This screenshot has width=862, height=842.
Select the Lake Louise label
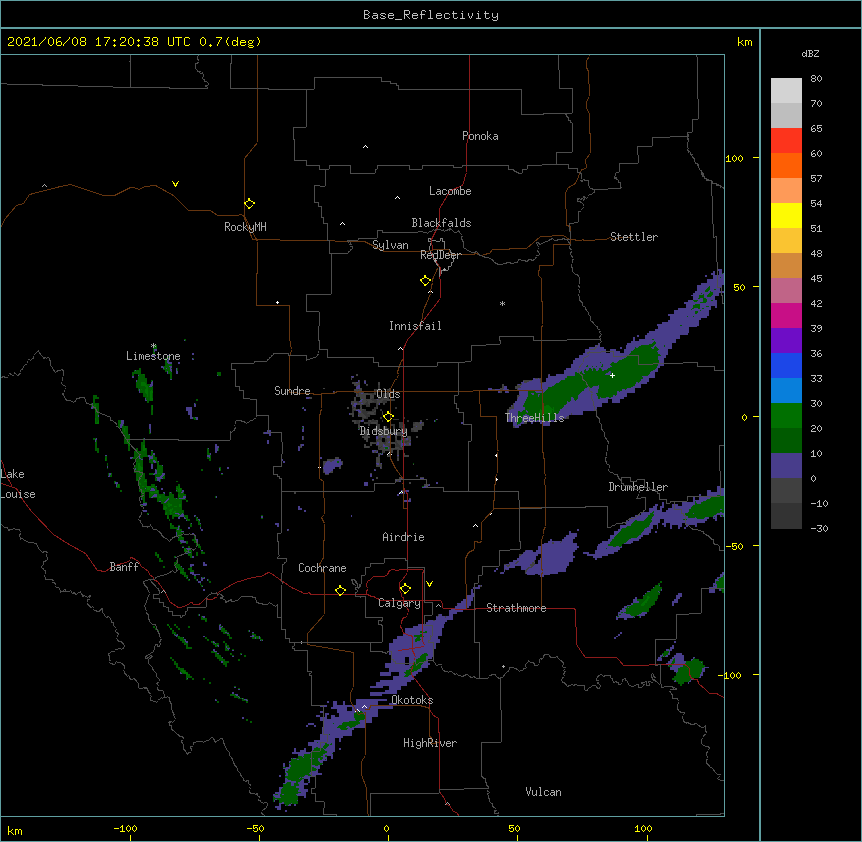pyautogui.click(x=18, y=484)
